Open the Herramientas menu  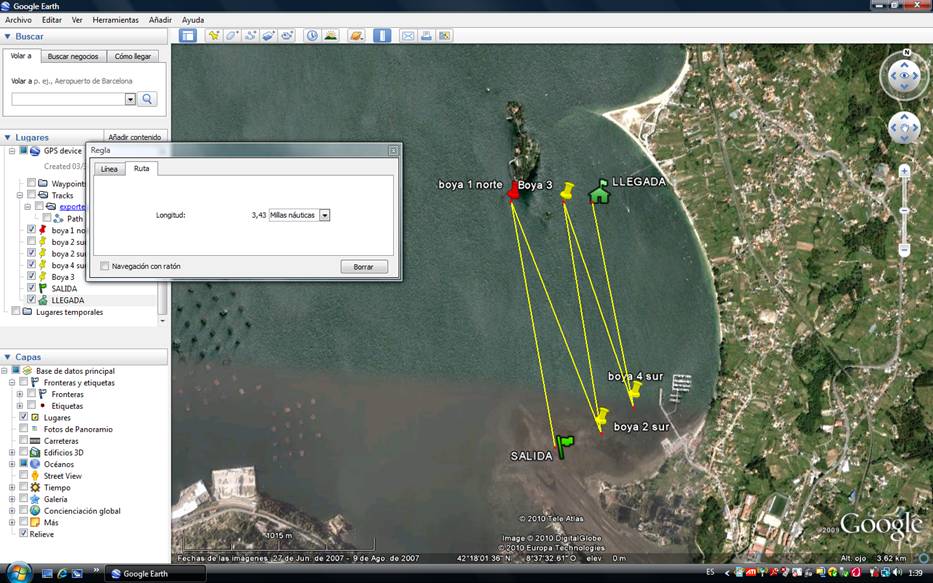point(115,20)
